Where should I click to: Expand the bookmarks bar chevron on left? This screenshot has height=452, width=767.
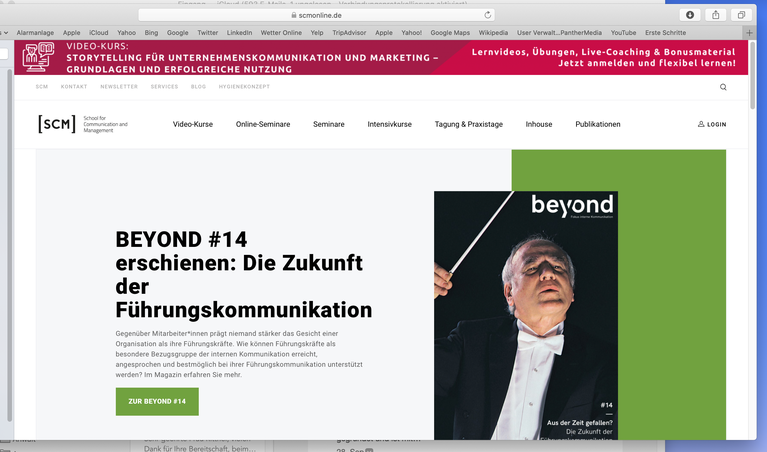click(x=4, y=33)
